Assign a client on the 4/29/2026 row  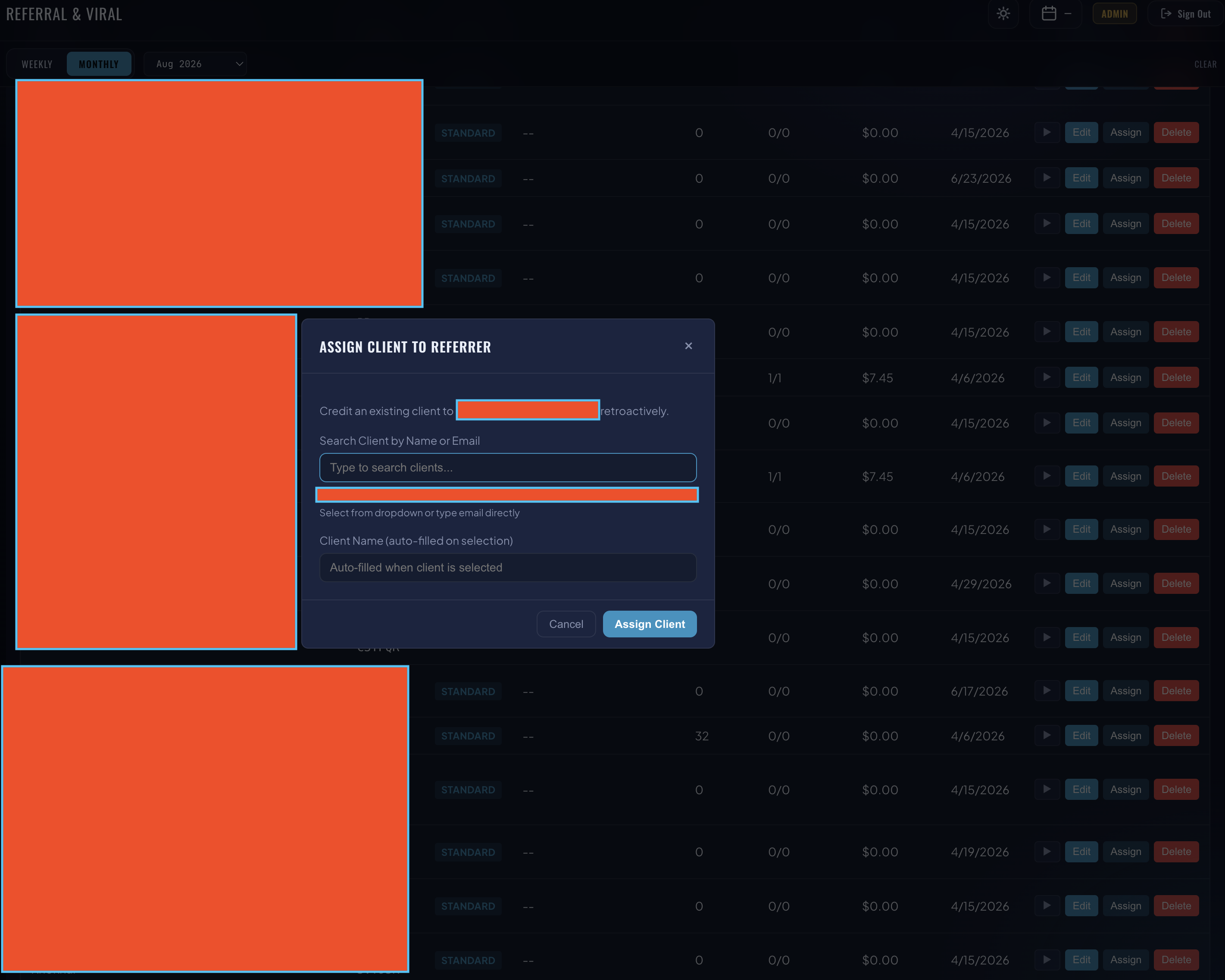pos(1125,584)
